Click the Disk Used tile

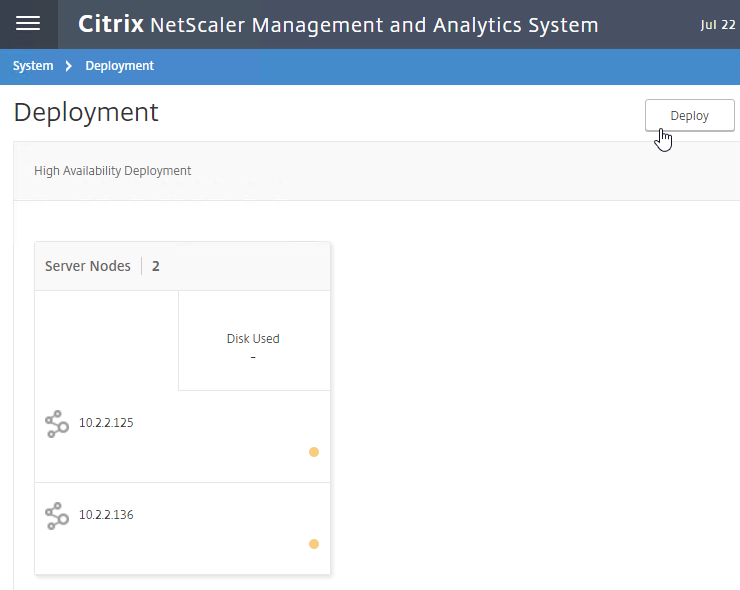[x=254, y=341]
